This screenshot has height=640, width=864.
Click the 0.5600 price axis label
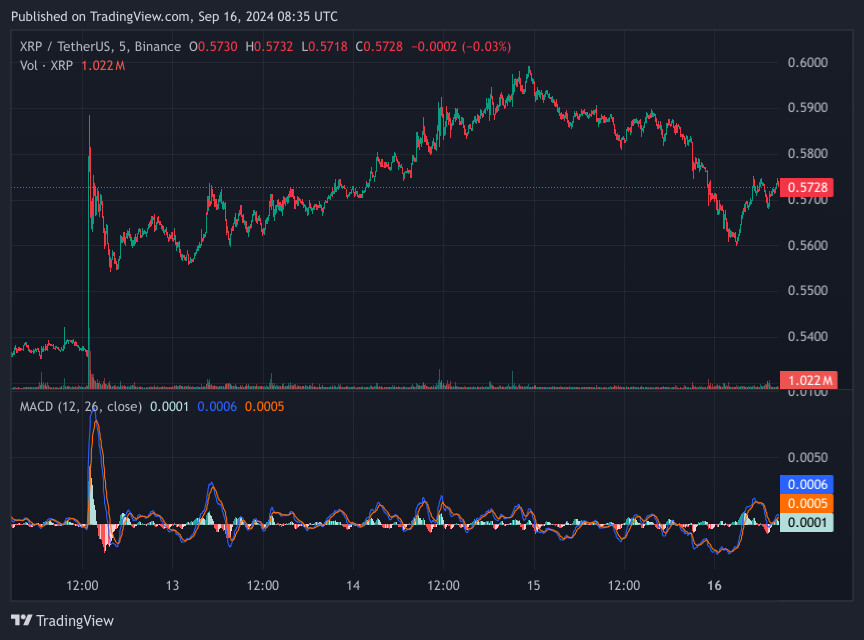point(808,245)
